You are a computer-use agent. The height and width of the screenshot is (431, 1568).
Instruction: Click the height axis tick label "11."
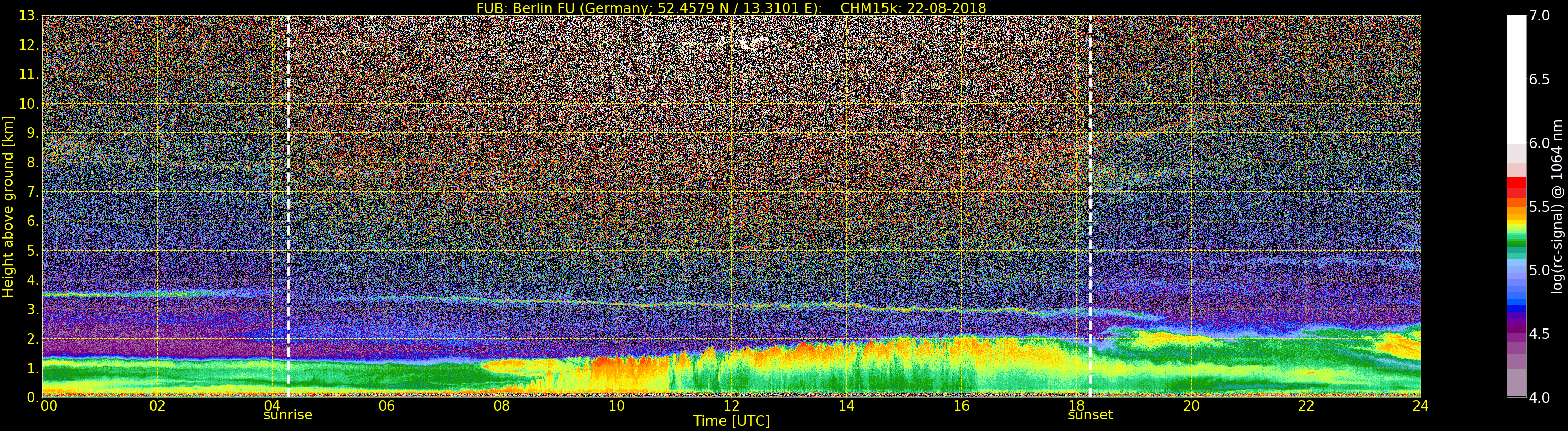pos(29,74)
